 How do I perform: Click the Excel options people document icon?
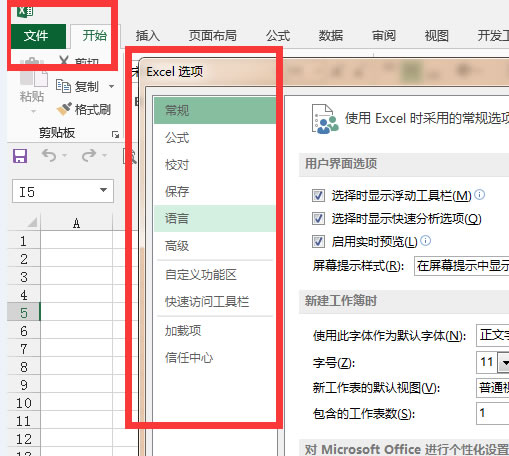point(325,119)
